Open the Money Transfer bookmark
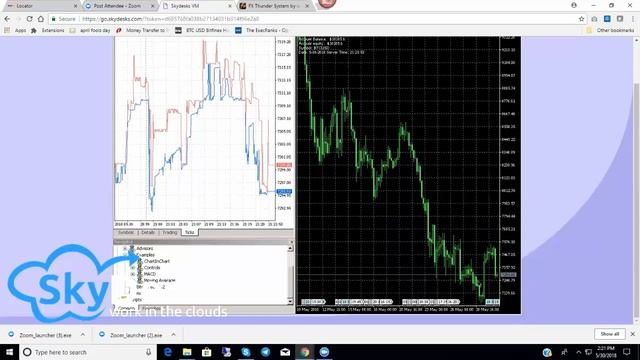This screenshot has width=640, height=360. 142,30
